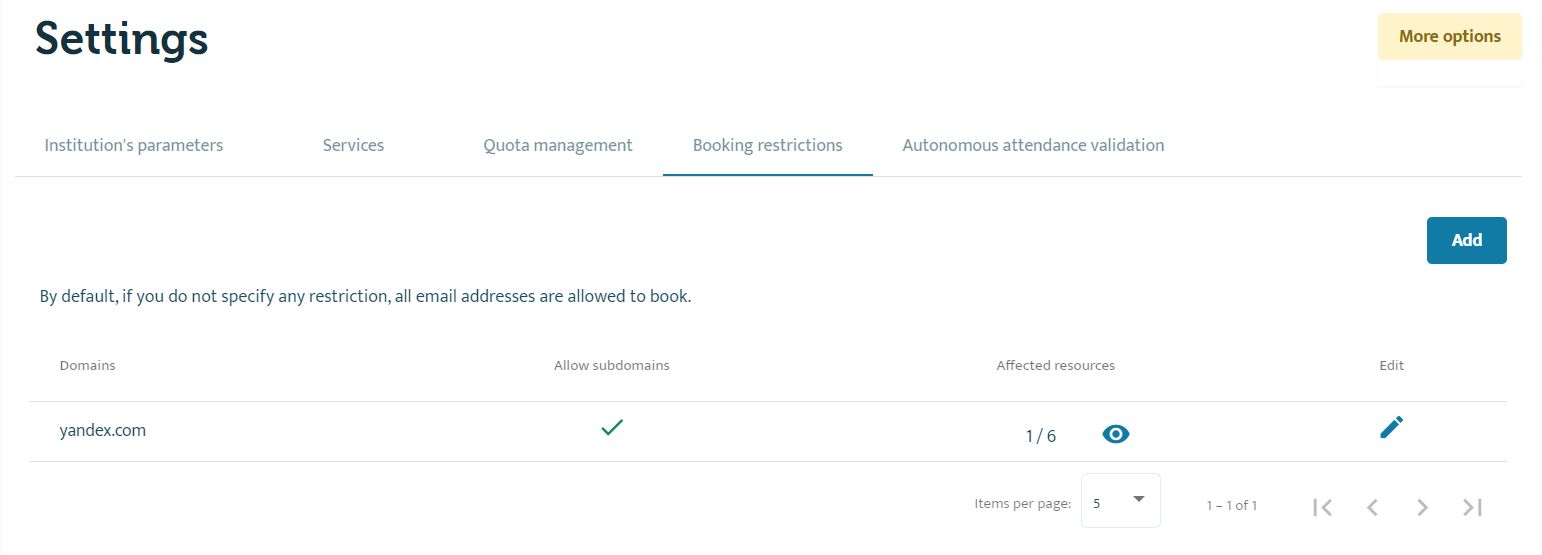
Task: Click the pencil edit icon for yandex.com
Action: click(x=1391, y=428)
